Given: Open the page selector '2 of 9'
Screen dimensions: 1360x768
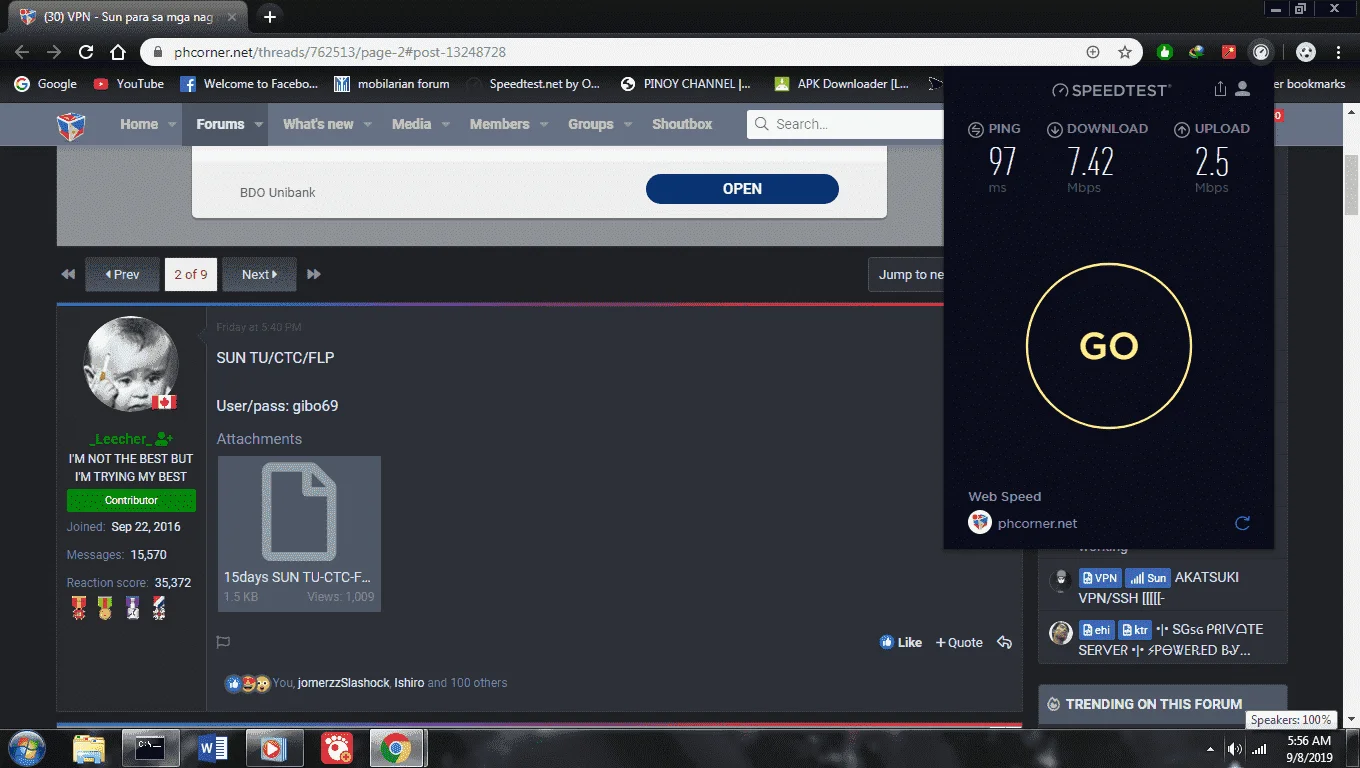Looking at the screenshot, I should point(191,274).
